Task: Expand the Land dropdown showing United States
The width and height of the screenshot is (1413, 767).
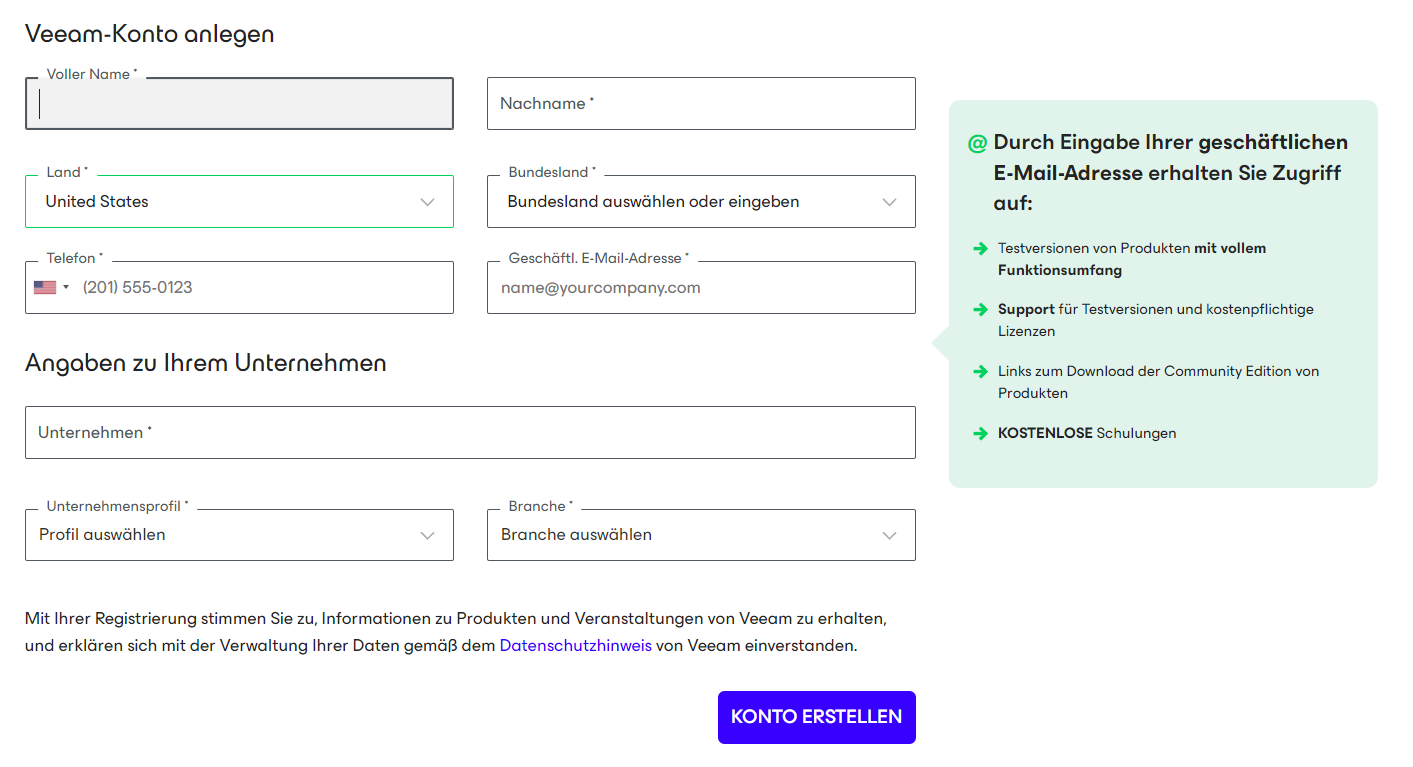Action: (239, 201)
